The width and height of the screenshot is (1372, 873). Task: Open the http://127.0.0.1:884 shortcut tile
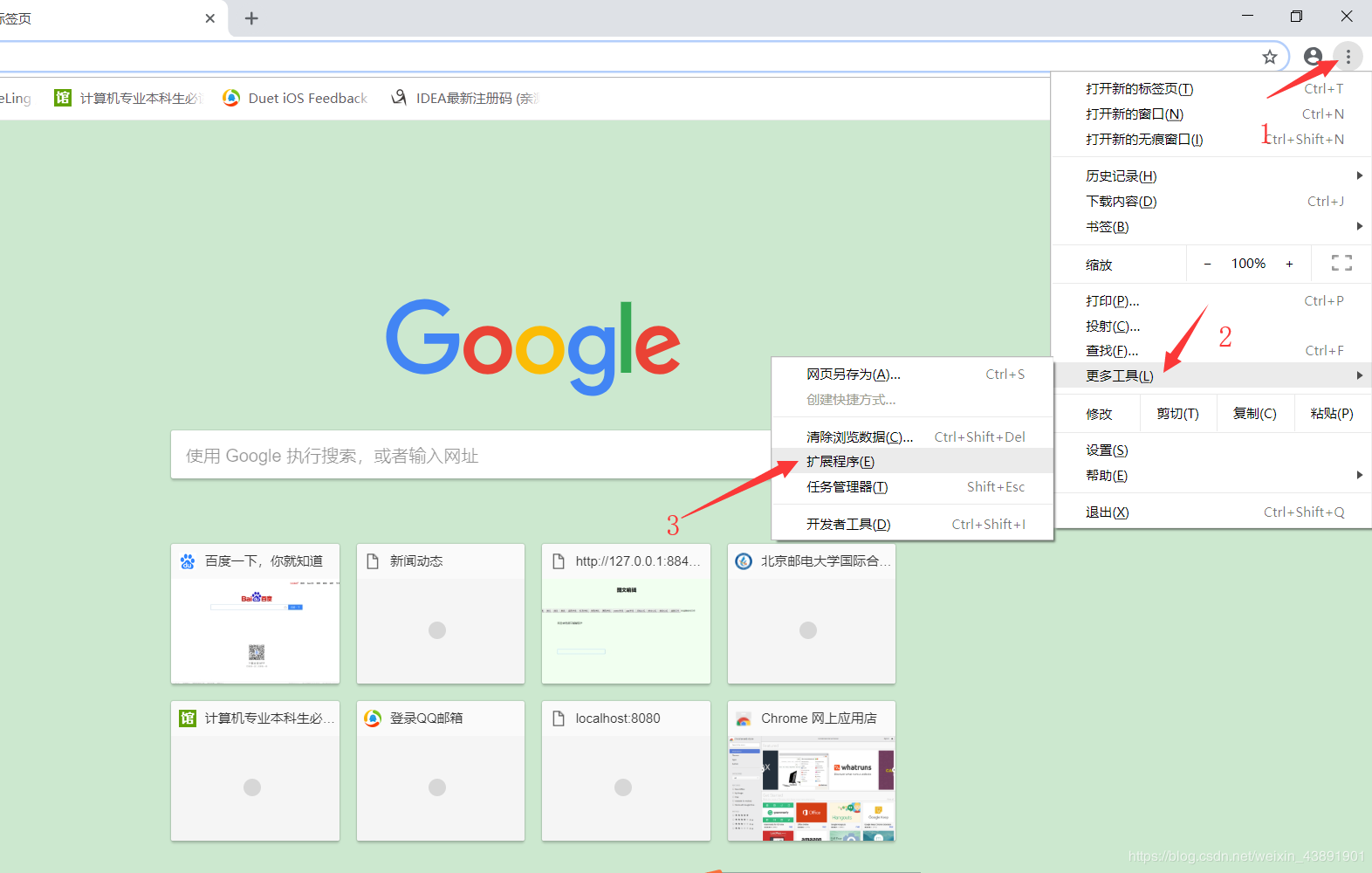[626, 614]
